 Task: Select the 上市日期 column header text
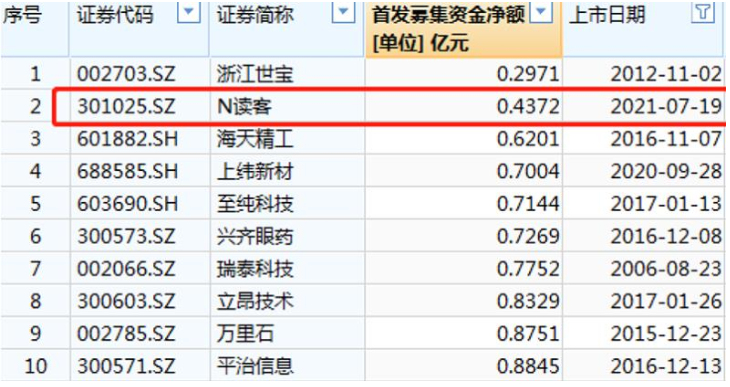607,14
